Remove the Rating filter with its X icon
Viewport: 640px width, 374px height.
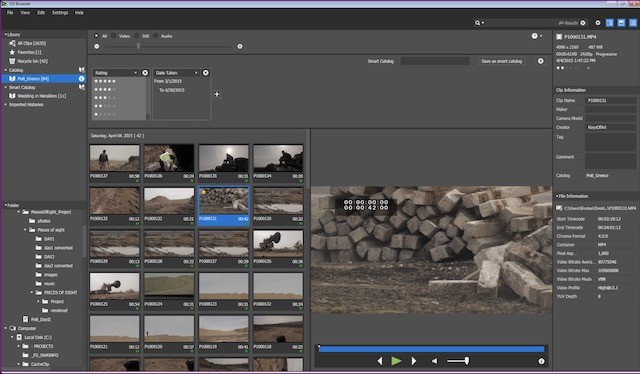point(145,73)
